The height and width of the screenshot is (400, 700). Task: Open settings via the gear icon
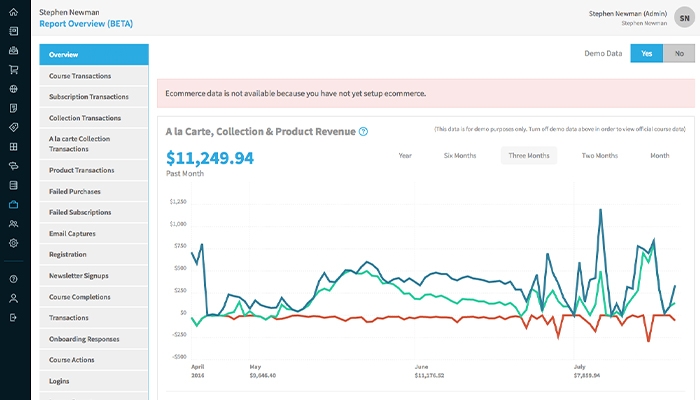[14, 243]
